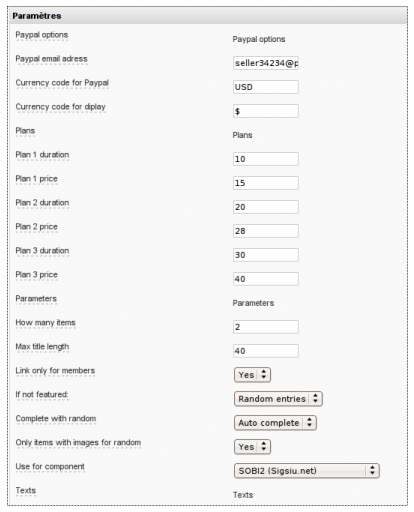
Task: Click the Paypal email adress label
Action: click(x=52, y=59)
